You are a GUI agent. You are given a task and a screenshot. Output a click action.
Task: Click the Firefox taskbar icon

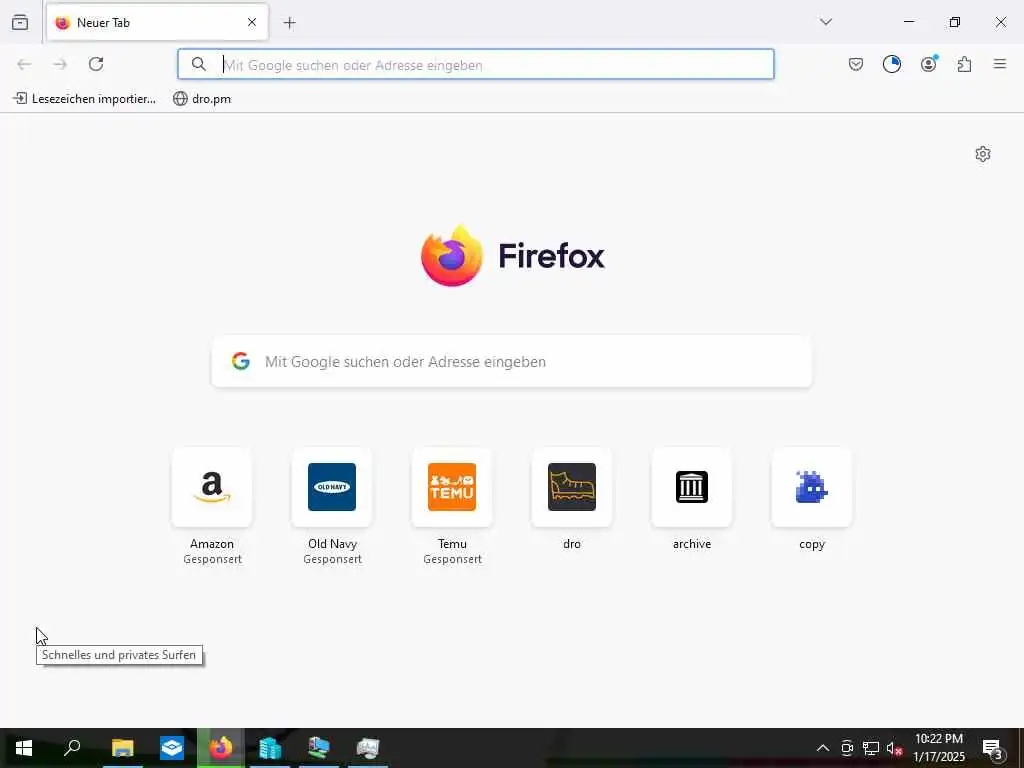(221, 748)
